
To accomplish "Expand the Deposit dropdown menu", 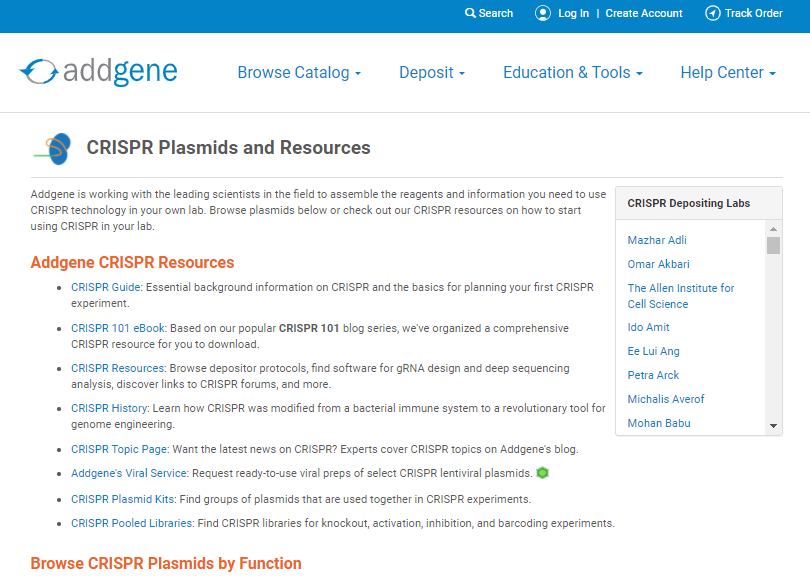I will 432,72.
